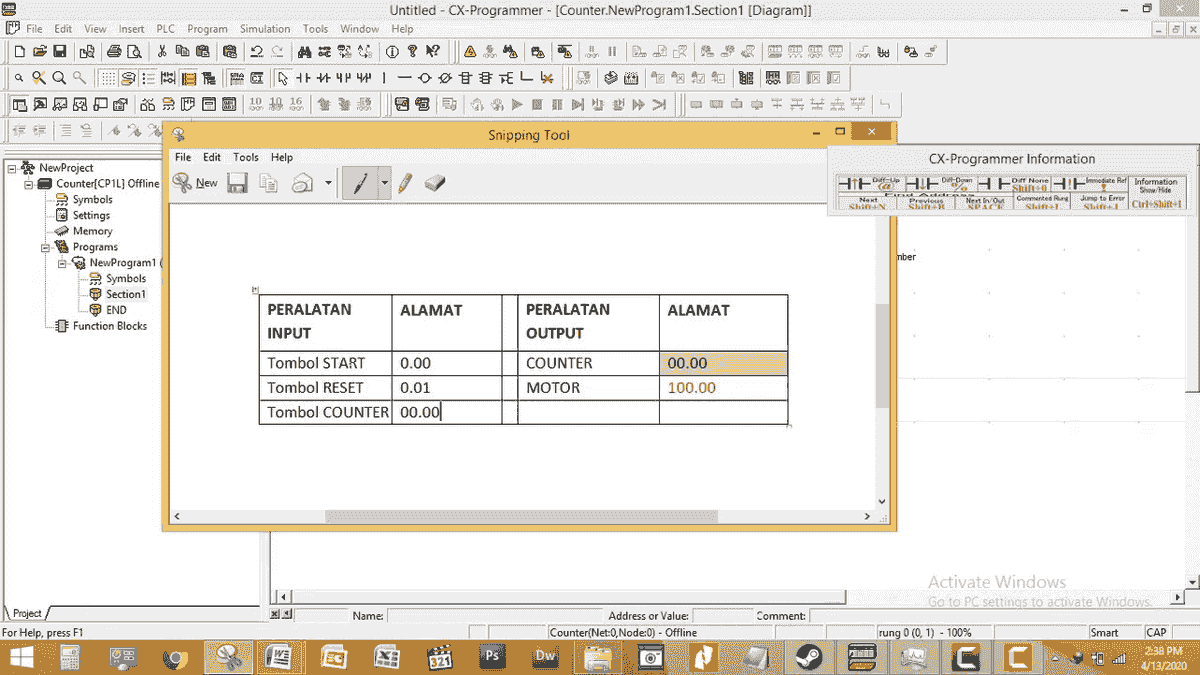The width and height of the screenshot is (1200, 675).
Task: Open Dreamweaver from the taskbar
Action: coord(546,658)
